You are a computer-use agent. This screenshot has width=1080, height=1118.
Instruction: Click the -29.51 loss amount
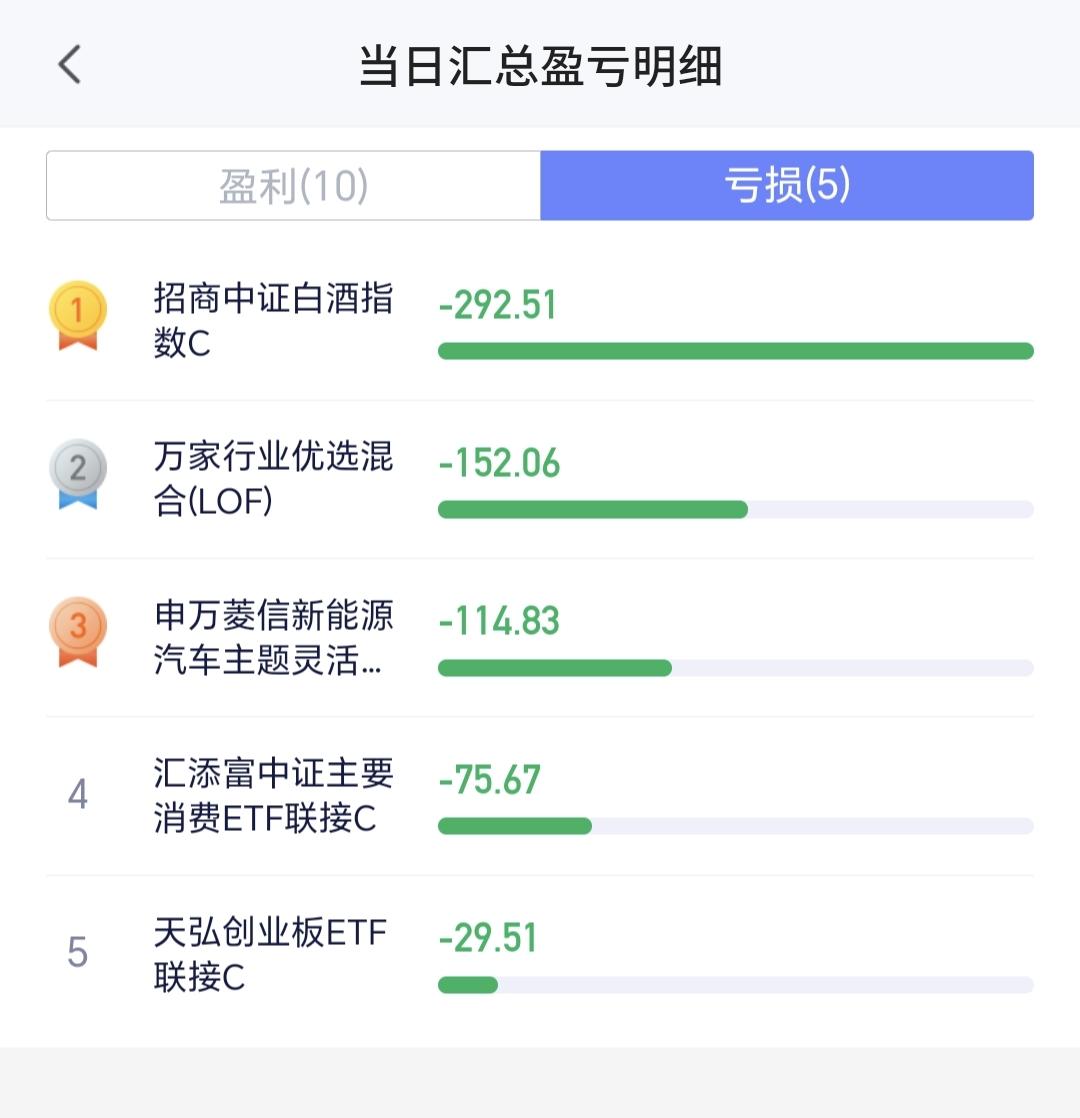(488, 938)
